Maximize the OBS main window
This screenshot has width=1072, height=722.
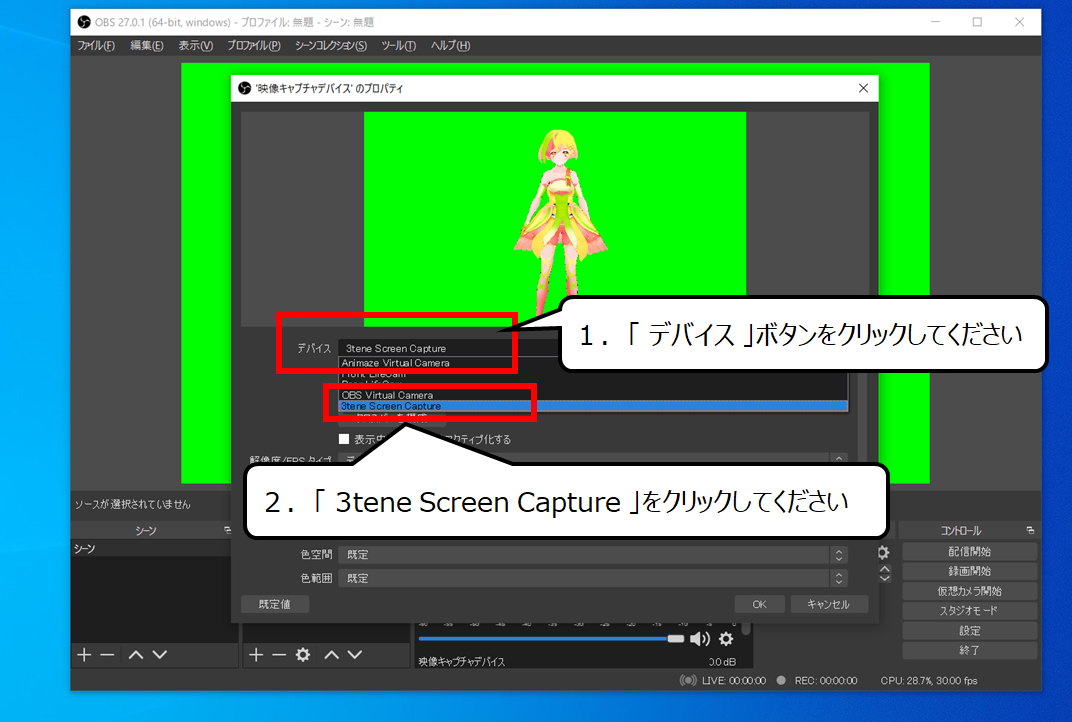(977, 22)
